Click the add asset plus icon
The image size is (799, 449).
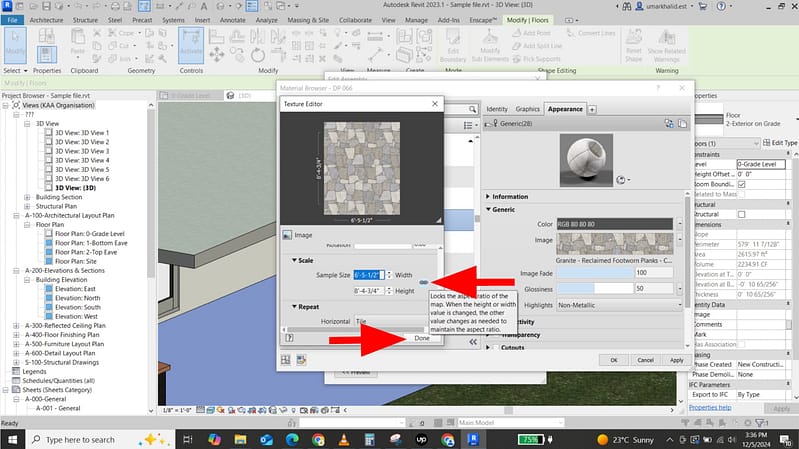click(x=592, y=108)
